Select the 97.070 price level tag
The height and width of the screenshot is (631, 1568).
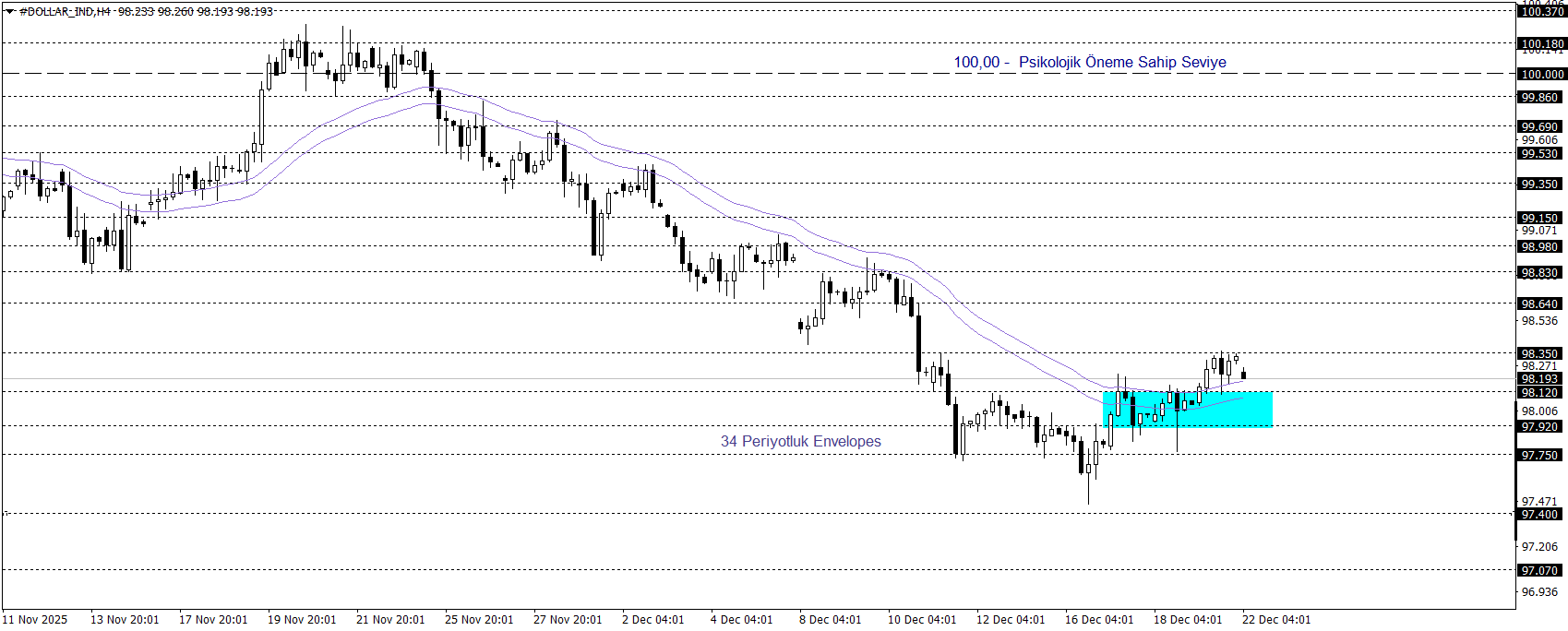coord(1541,571)
